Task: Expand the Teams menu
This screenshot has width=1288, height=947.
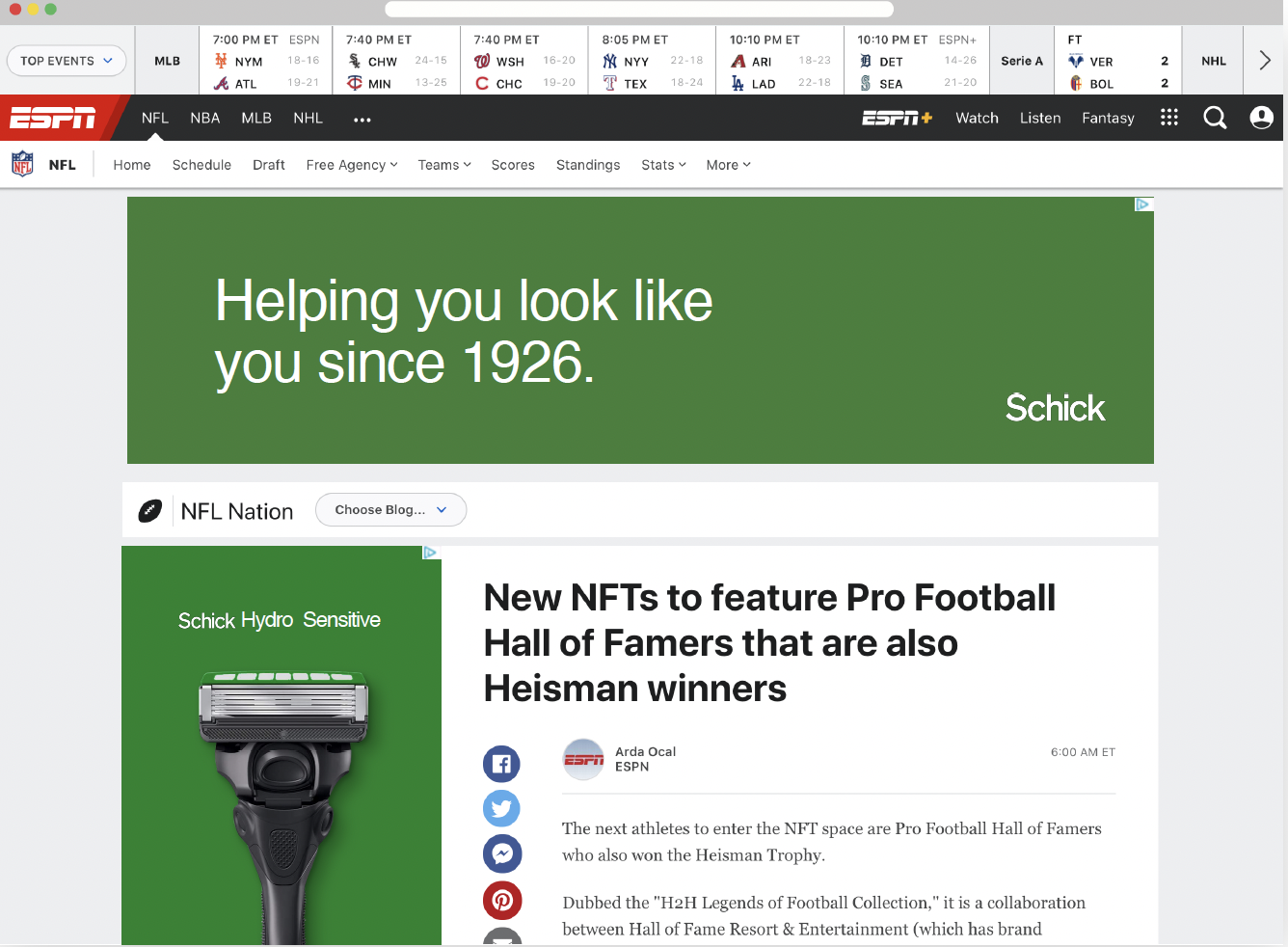Action: coord(444,165)
